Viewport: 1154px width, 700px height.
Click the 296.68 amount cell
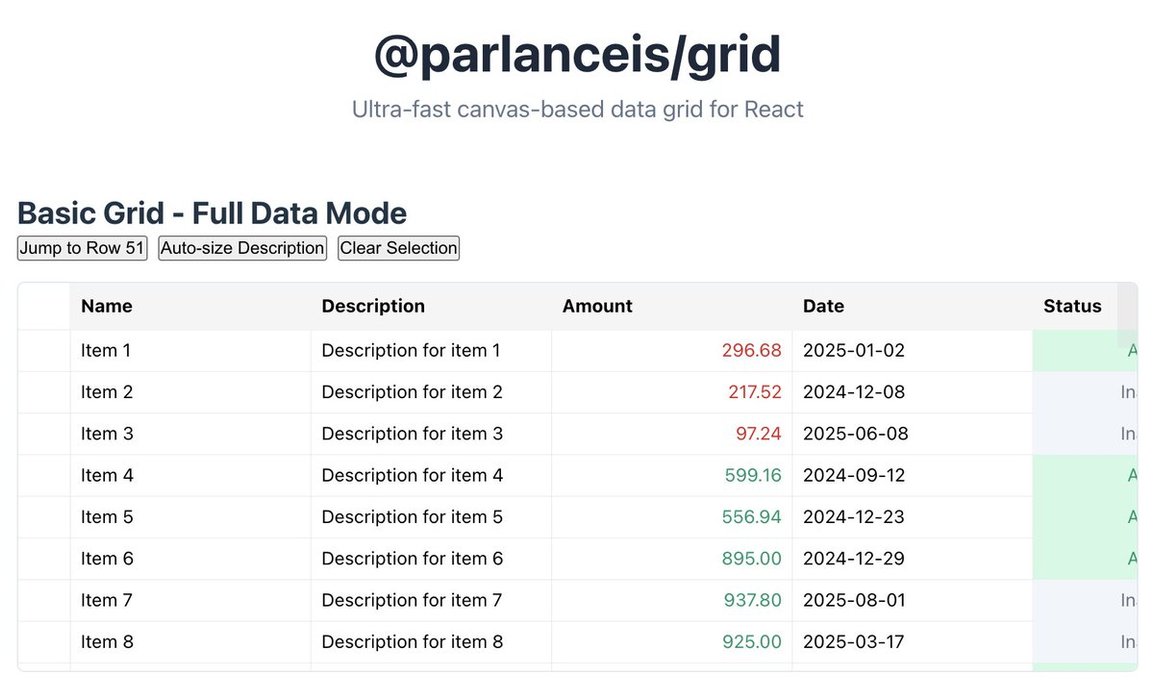(x=672, y=351)
